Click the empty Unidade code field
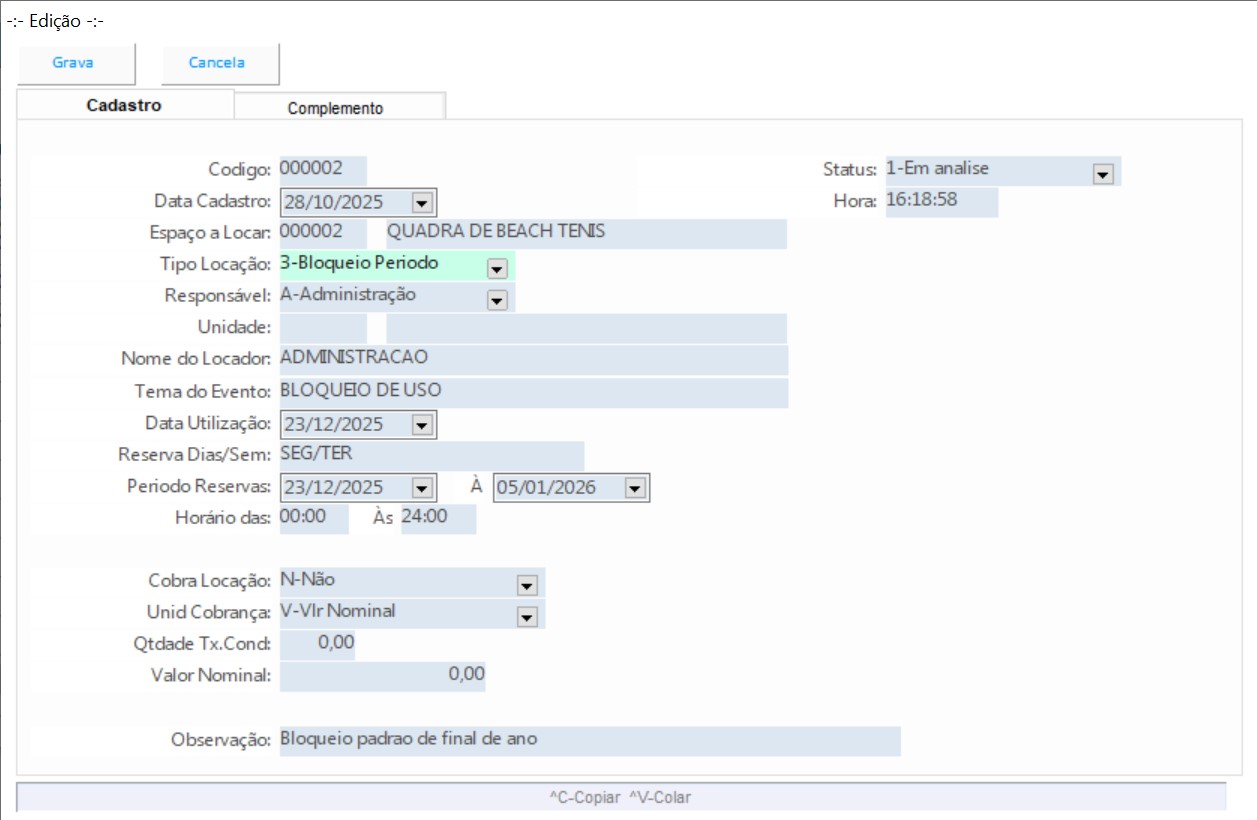This screenshot has height=820, width=1257. click(x=323, y=328)
